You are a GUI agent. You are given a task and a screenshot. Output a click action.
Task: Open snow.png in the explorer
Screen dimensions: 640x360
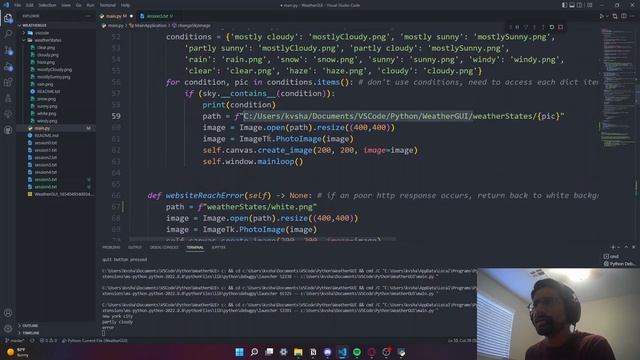click(x=46, y=99)
